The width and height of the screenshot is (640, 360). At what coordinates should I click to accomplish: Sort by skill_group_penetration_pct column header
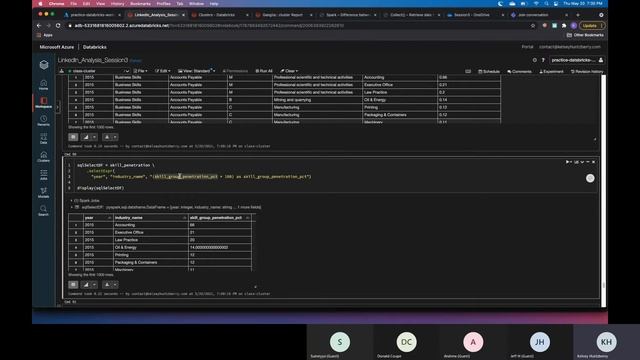point(220,218)
